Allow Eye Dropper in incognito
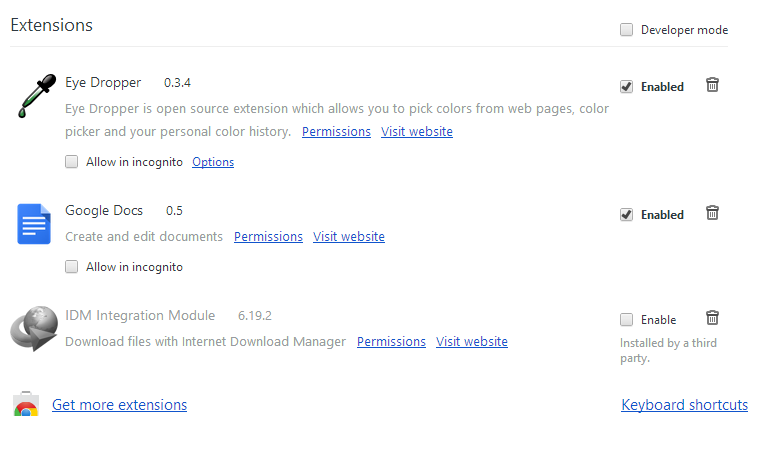This screenshot has width=771, height=459. [72, 162]
